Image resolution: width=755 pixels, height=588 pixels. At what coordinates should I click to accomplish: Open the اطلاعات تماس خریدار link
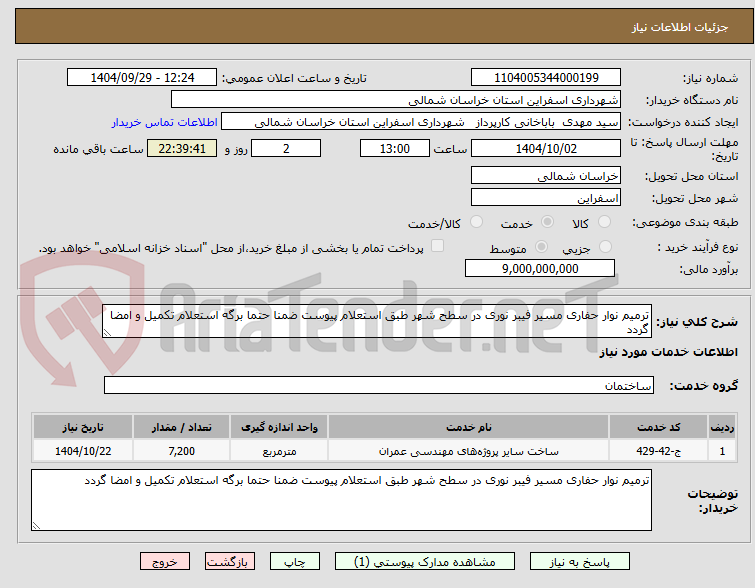tap(165, 122)
